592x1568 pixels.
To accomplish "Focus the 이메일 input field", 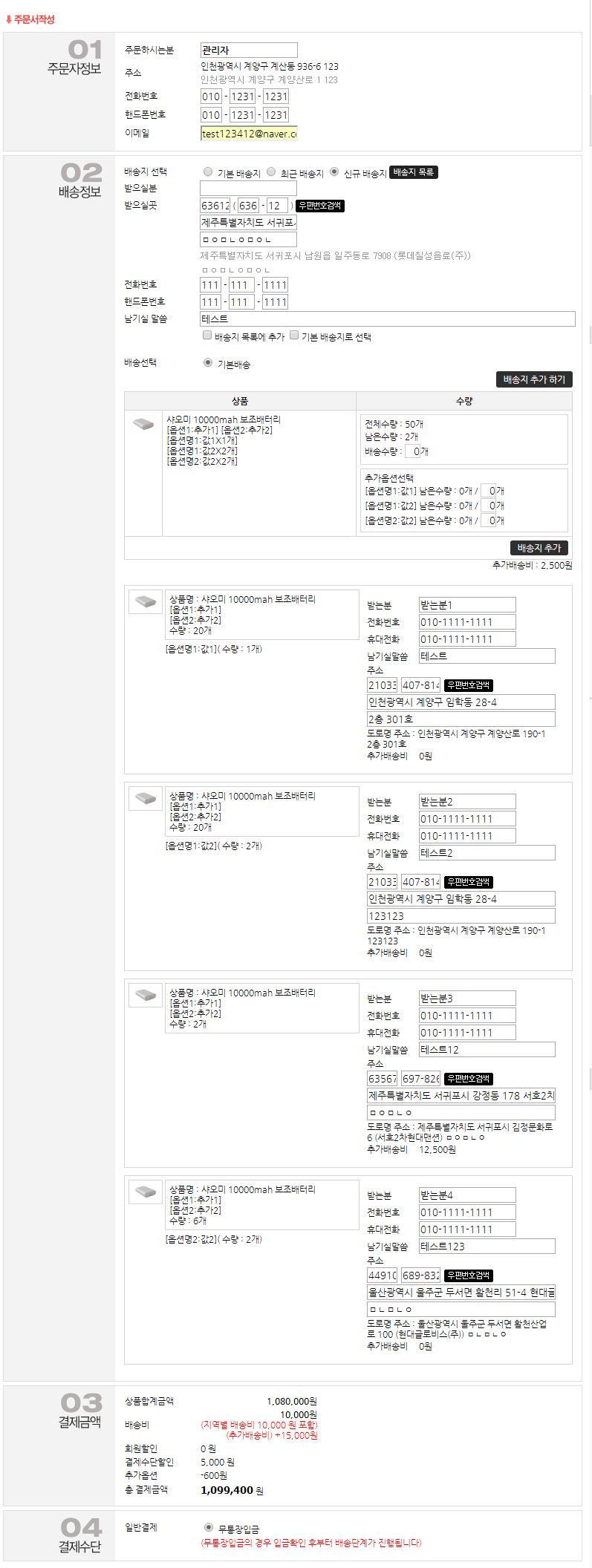I will tap(249, 134).
